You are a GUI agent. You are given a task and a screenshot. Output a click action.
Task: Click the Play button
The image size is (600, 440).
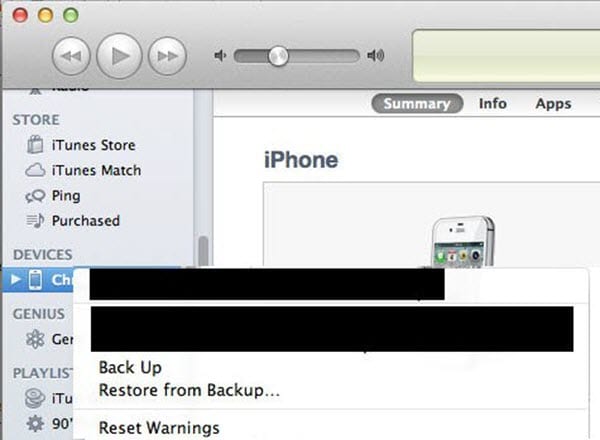point(119,56)
